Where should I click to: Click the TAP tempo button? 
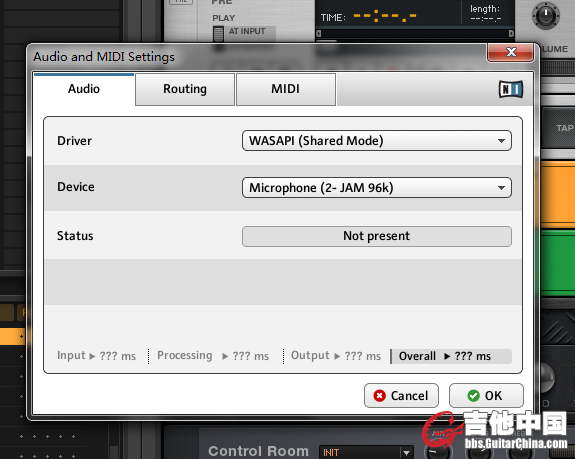point(564,128)
